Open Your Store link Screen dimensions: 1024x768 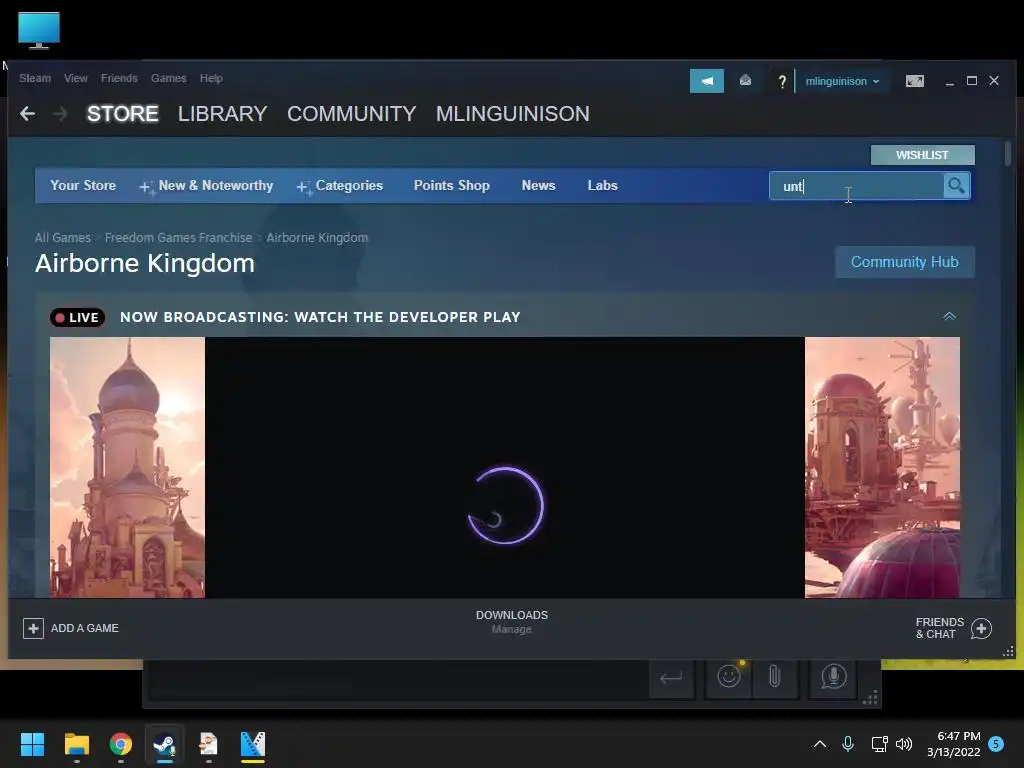click(x=83, y=185)
